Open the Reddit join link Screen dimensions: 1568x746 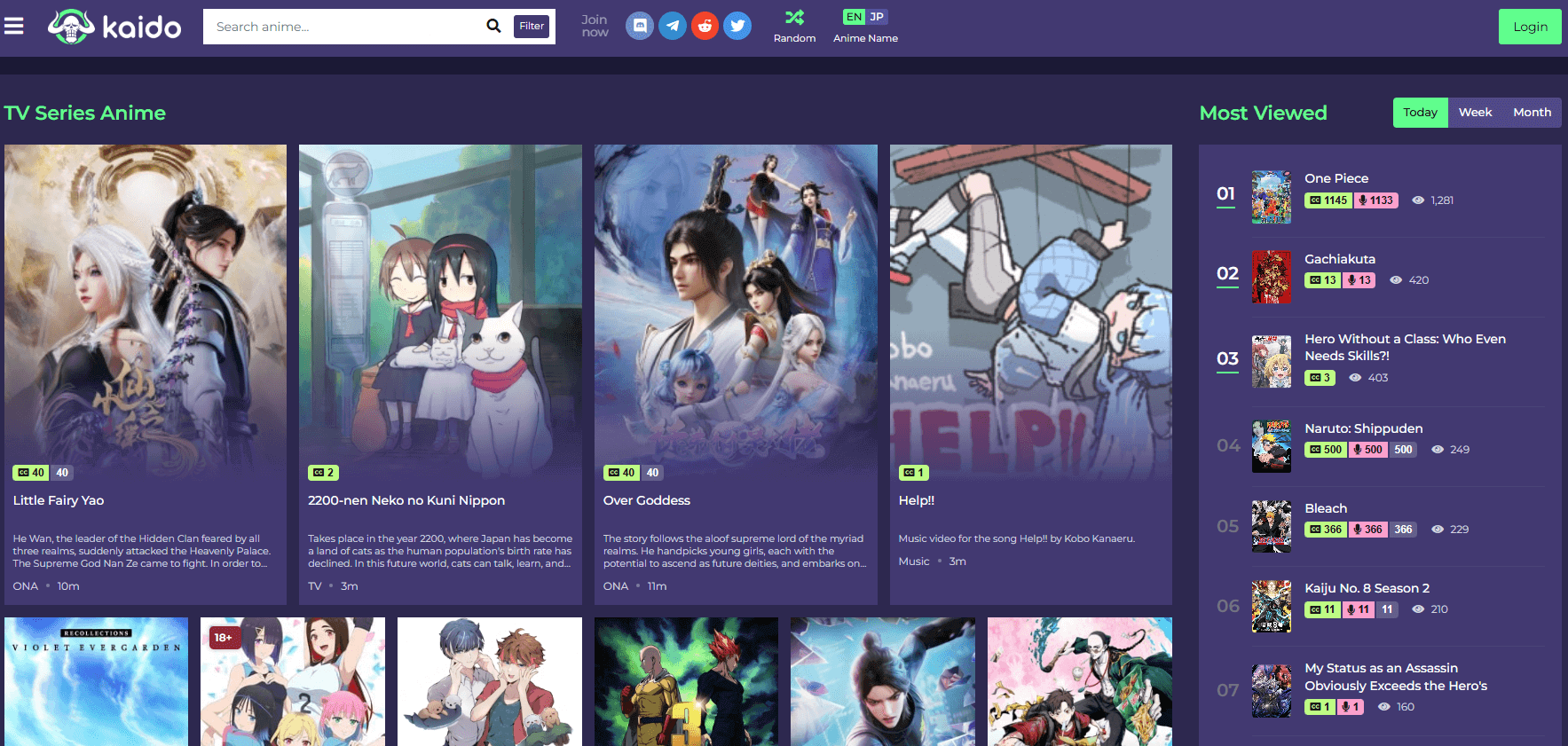[x=705, y=26]
